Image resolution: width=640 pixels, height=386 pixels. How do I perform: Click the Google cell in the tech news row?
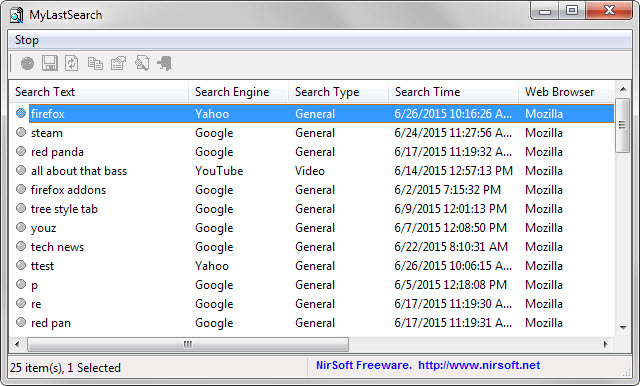[x=214, y=247]
